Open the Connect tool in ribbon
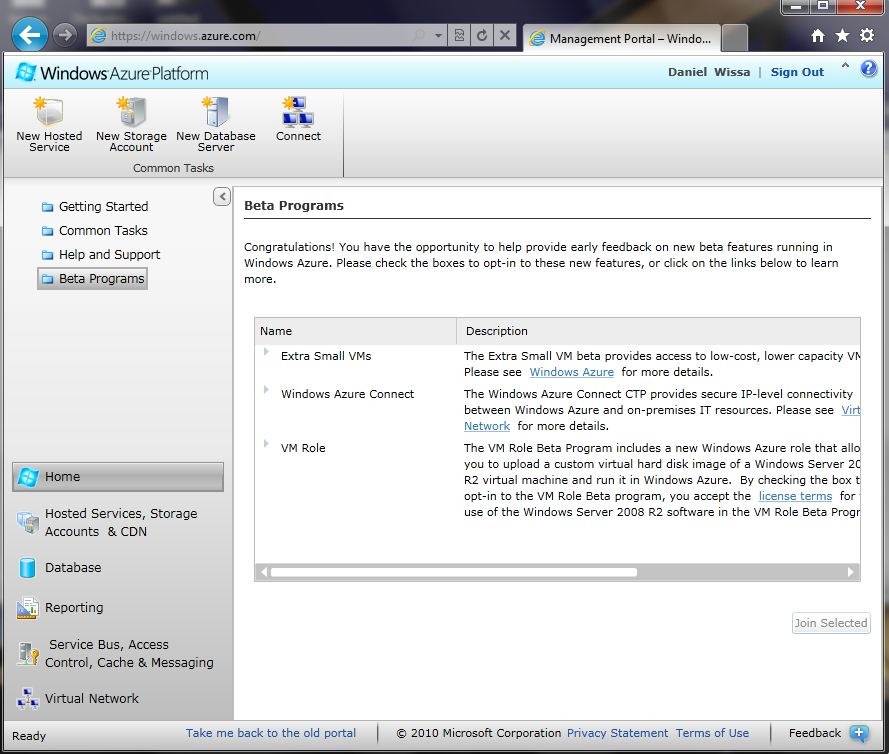Screen dimensions: 889x754 [298, 119]
